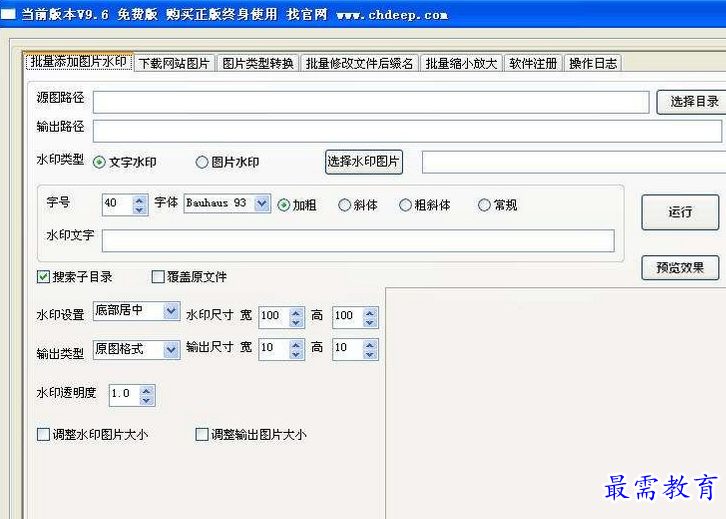Uncheck the 搜索子目录 checkbox
Viewport: 726px width, 519px height.
43,277
